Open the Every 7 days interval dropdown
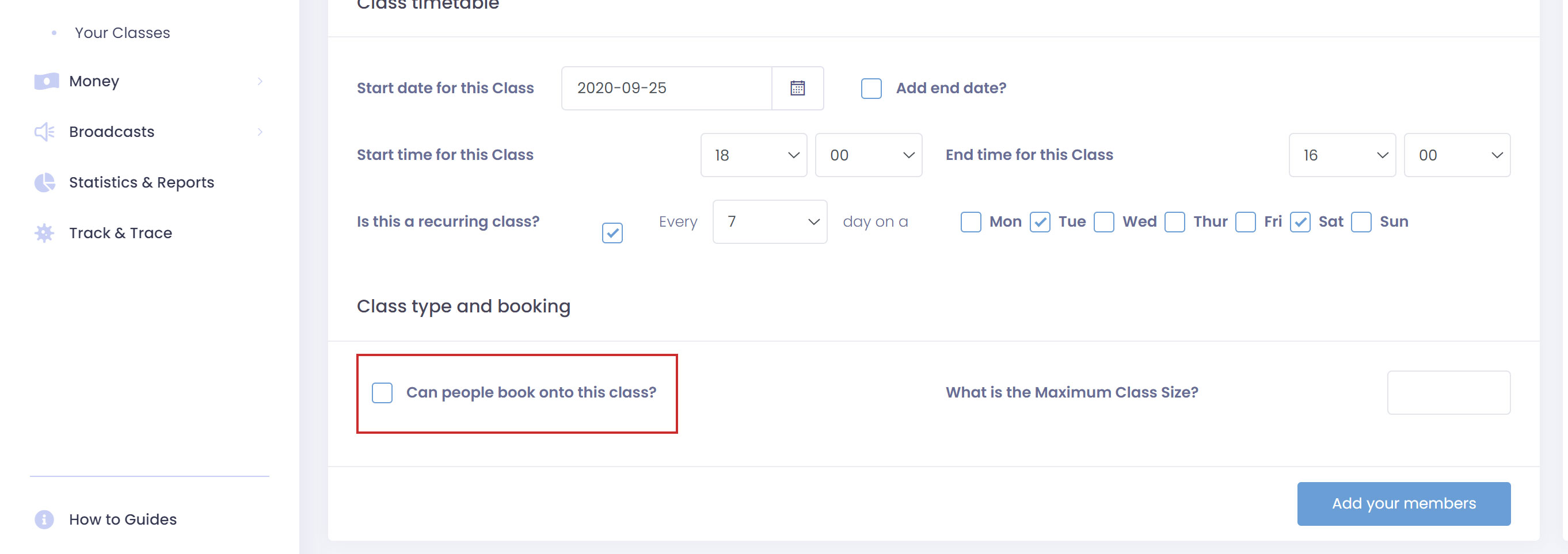The height and width of the screenshot is (554, 1568). pos(770,222)
